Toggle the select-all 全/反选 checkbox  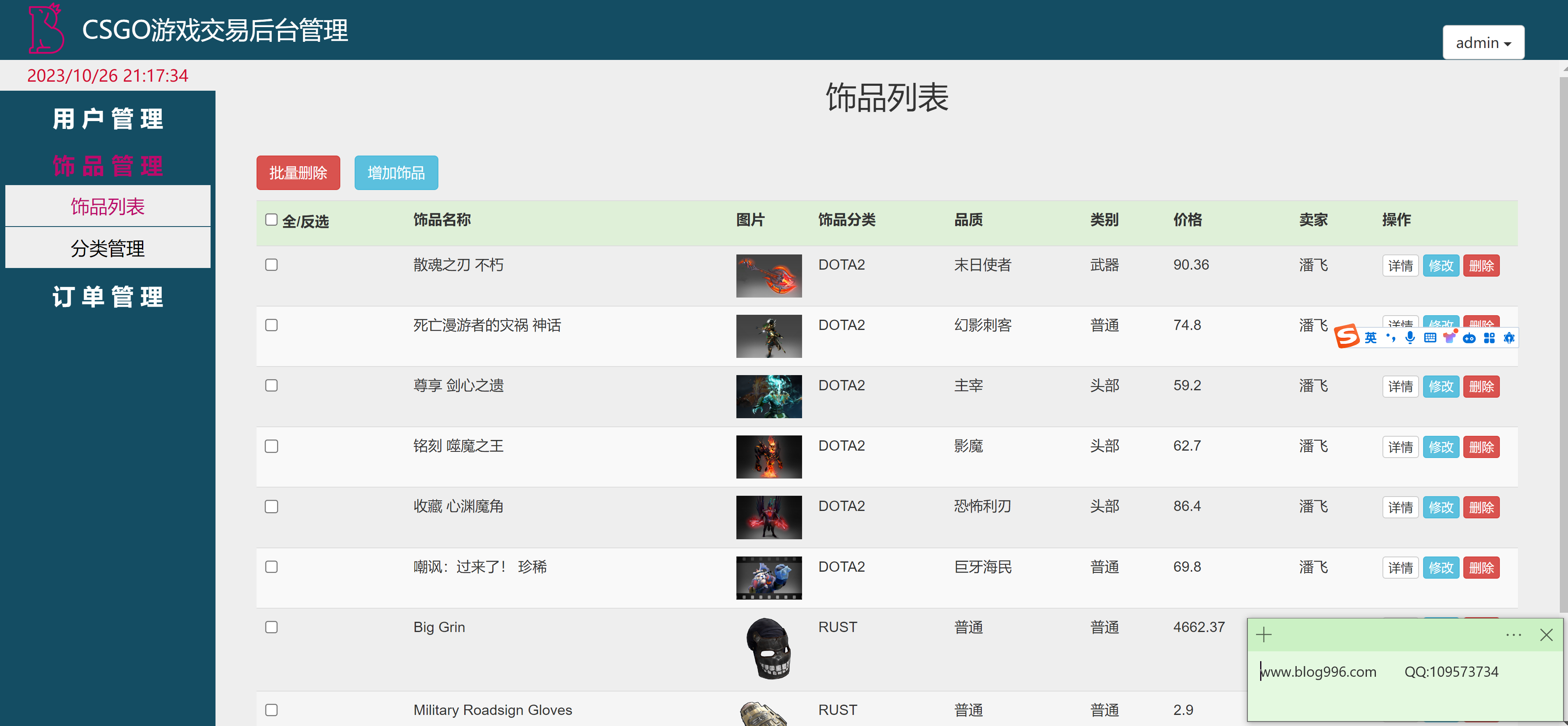[271, 220]
